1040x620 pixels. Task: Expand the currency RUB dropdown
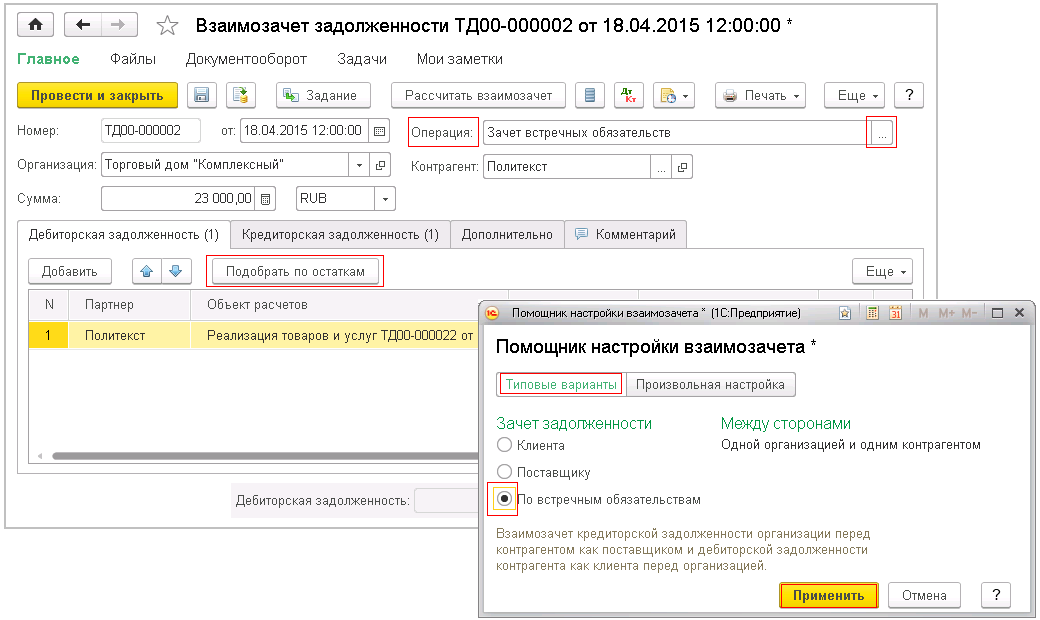click(x=385, y=199)
